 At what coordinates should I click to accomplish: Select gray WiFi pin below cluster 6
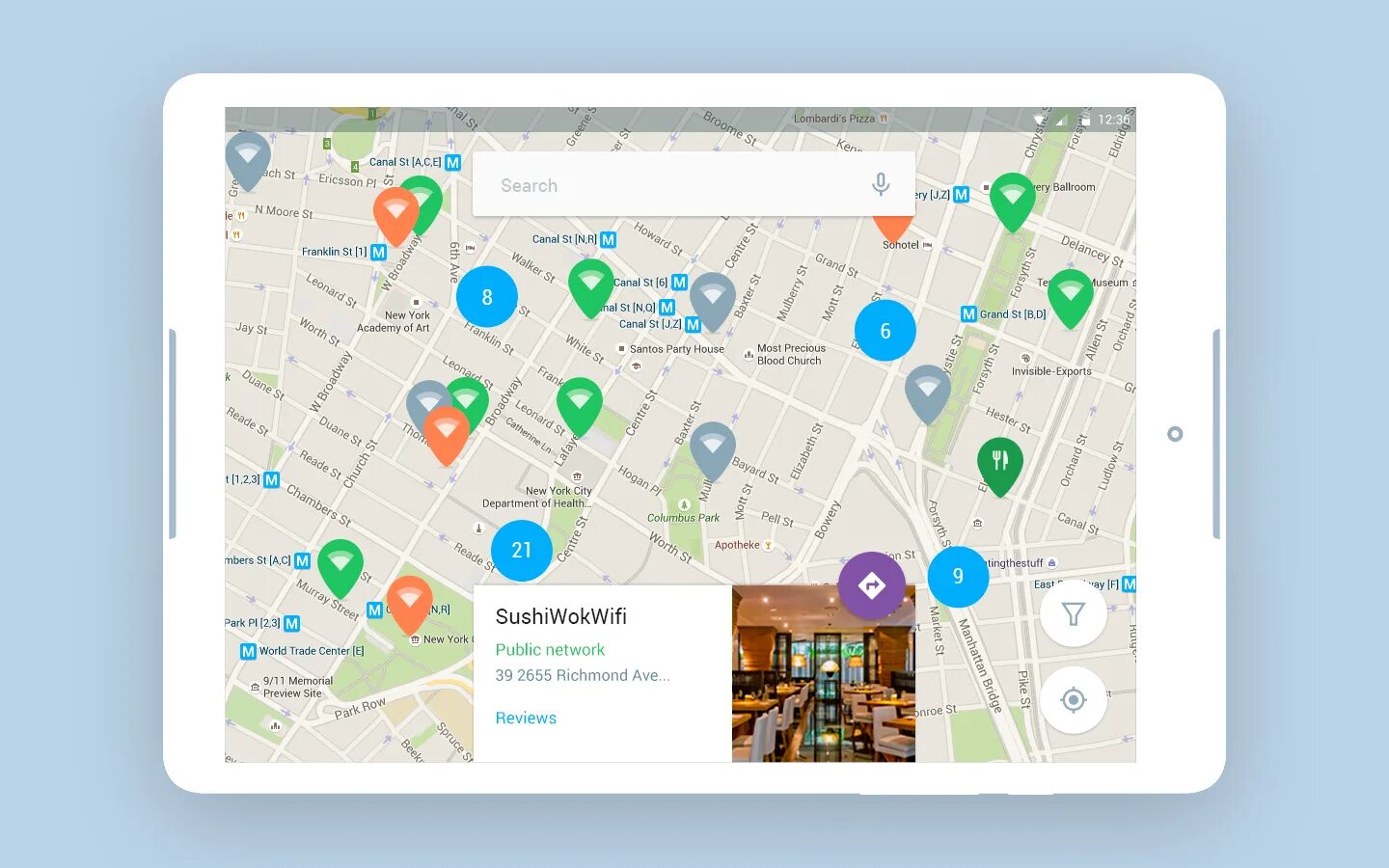coord(928,393)
